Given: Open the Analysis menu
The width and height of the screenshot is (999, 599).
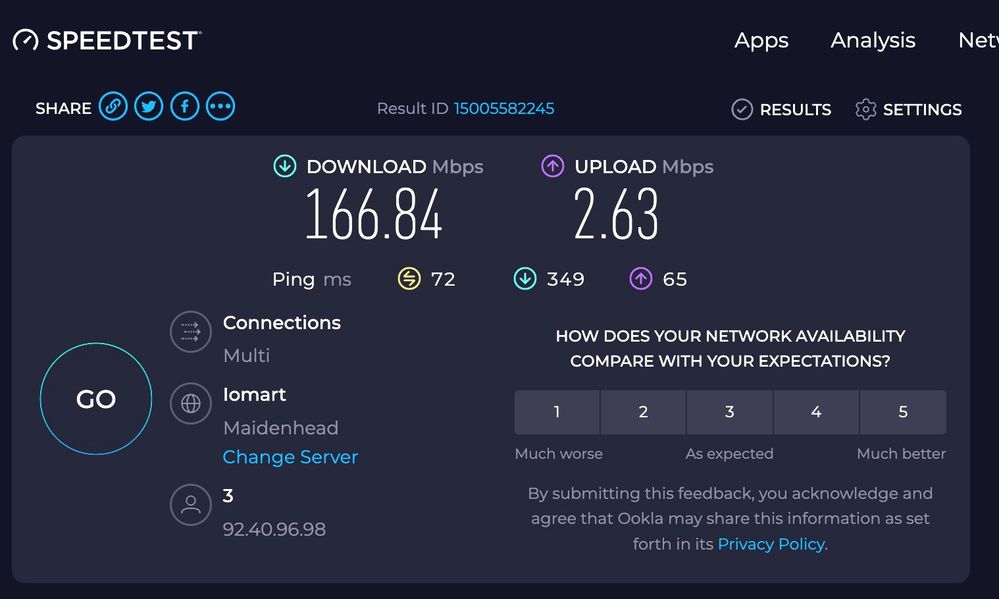Looking at the screenshot, I should pyautogui.click(x=873, y=41).
